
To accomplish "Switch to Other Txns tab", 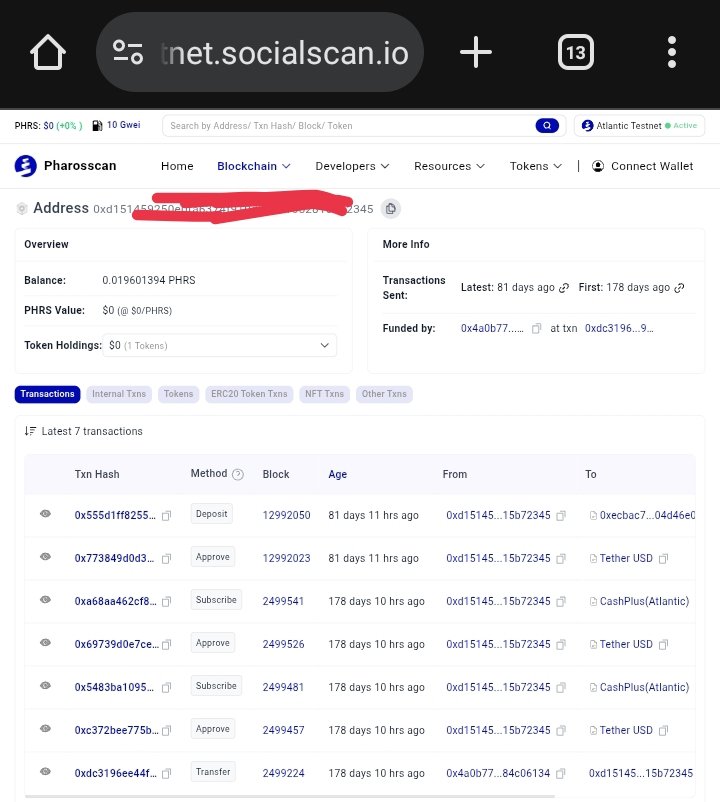I will [x=384, y=394].
